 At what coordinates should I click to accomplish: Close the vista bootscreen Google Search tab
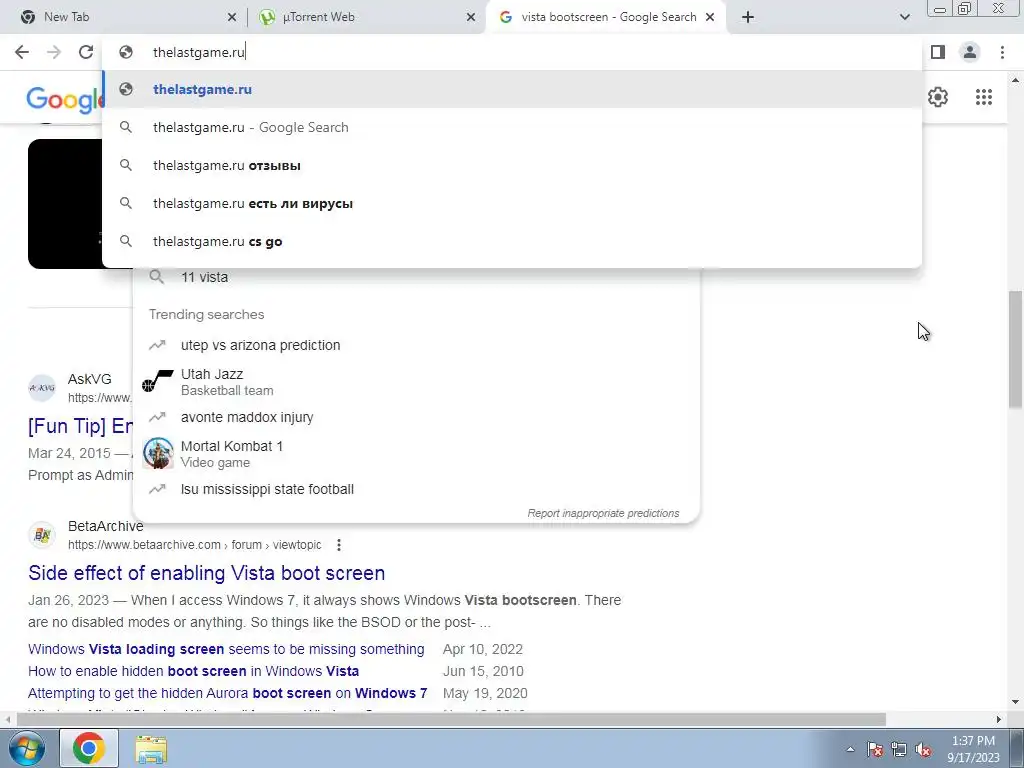(710, 18)
